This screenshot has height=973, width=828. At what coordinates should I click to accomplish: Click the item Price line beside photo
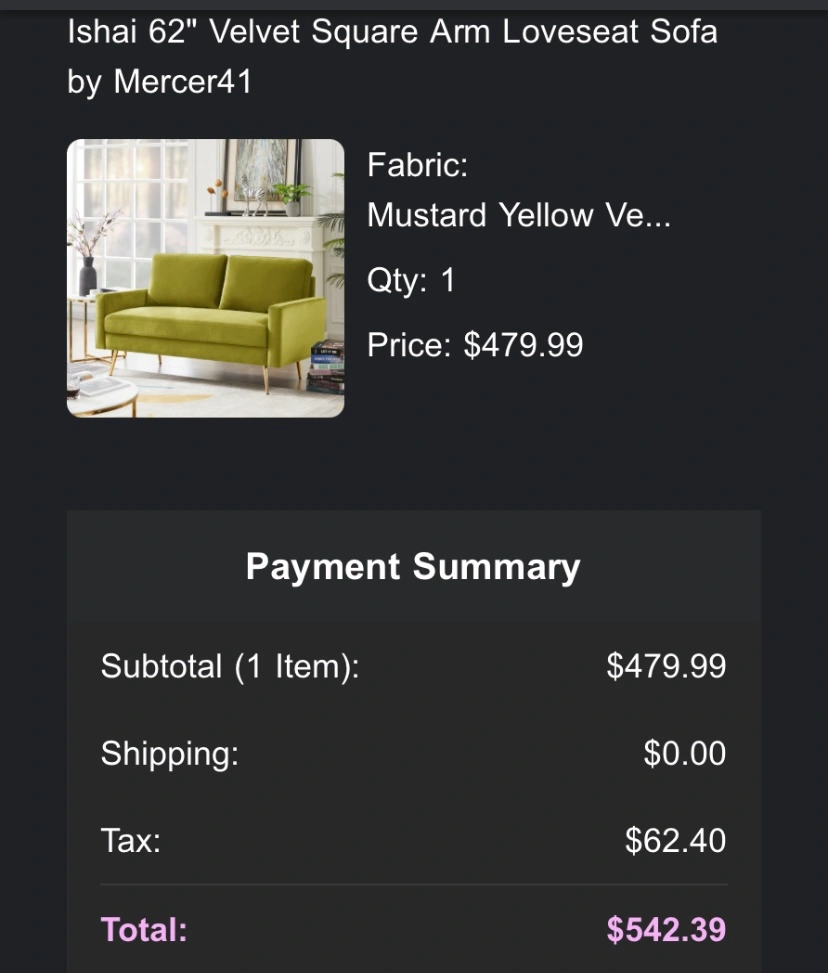(475, 345)
